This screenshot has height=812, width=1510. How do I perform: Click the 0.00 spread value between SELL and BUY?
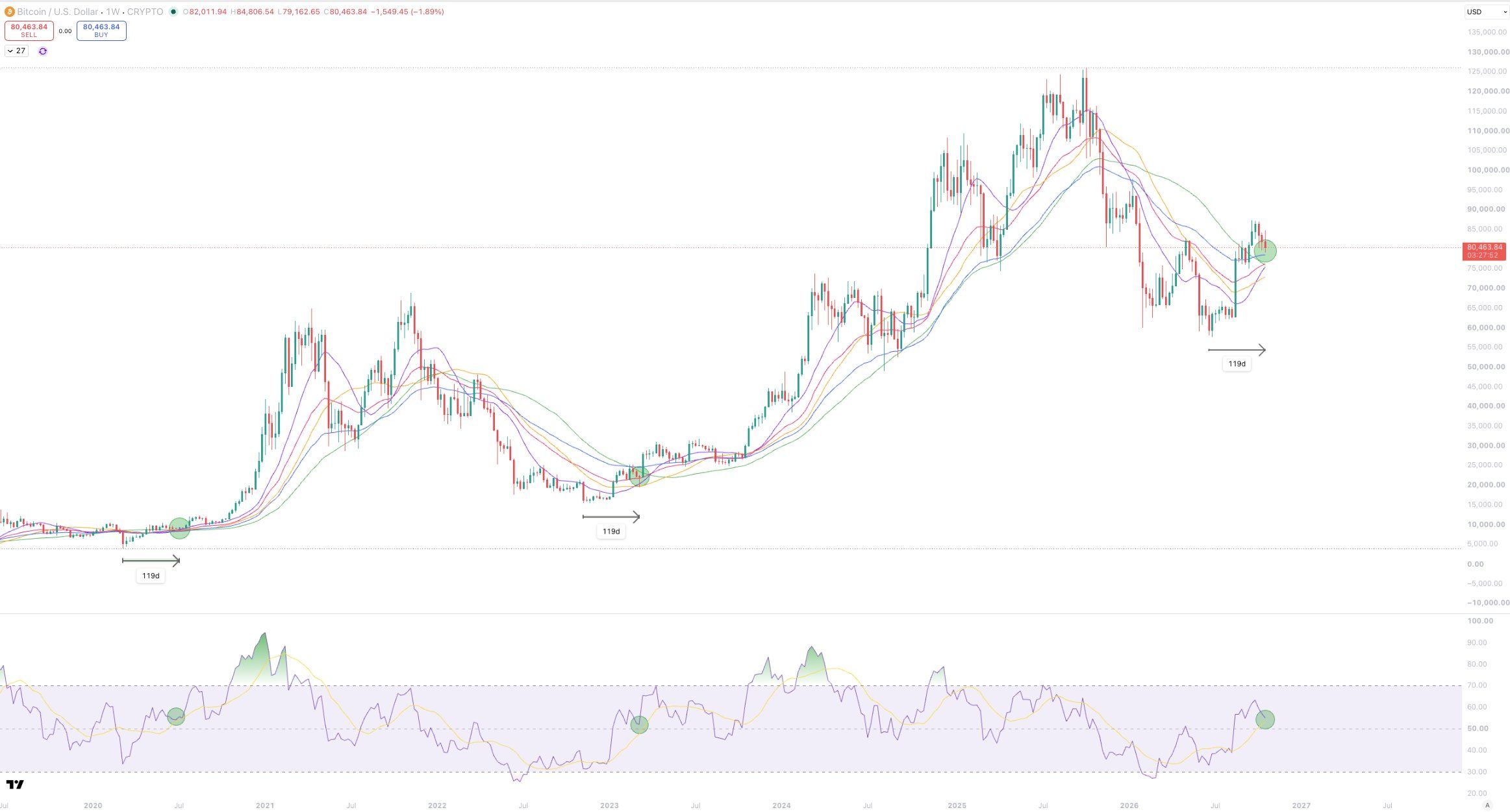pos(65,31)
